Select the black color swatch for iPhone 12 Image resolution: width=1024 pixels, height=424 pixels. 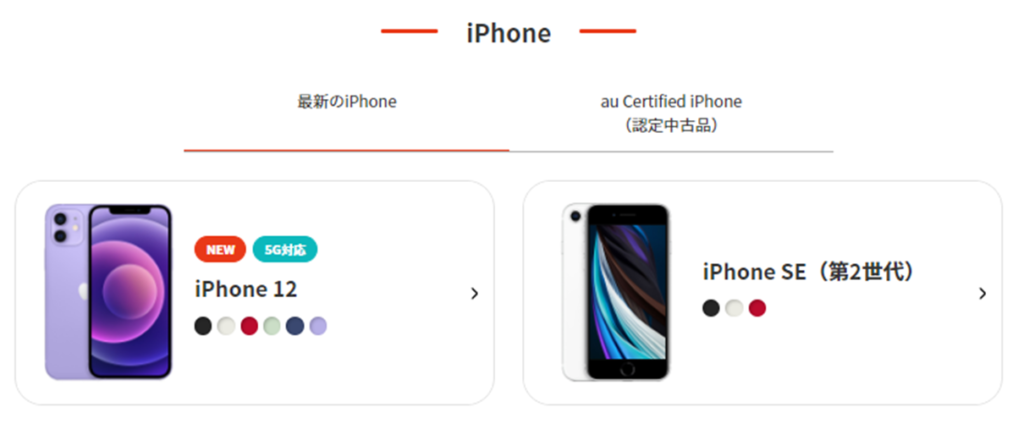point(203,326)
